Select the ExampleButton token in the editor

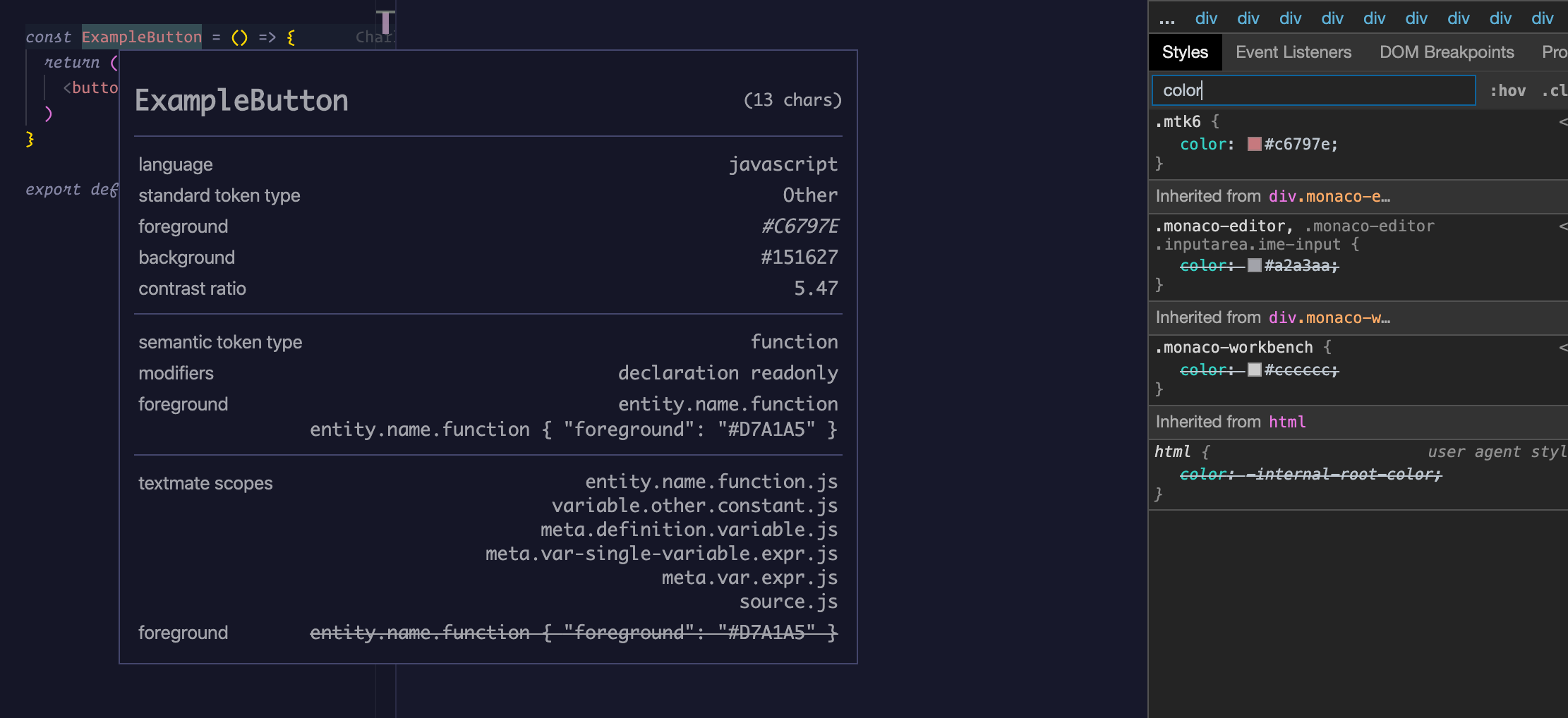(140, 37)
